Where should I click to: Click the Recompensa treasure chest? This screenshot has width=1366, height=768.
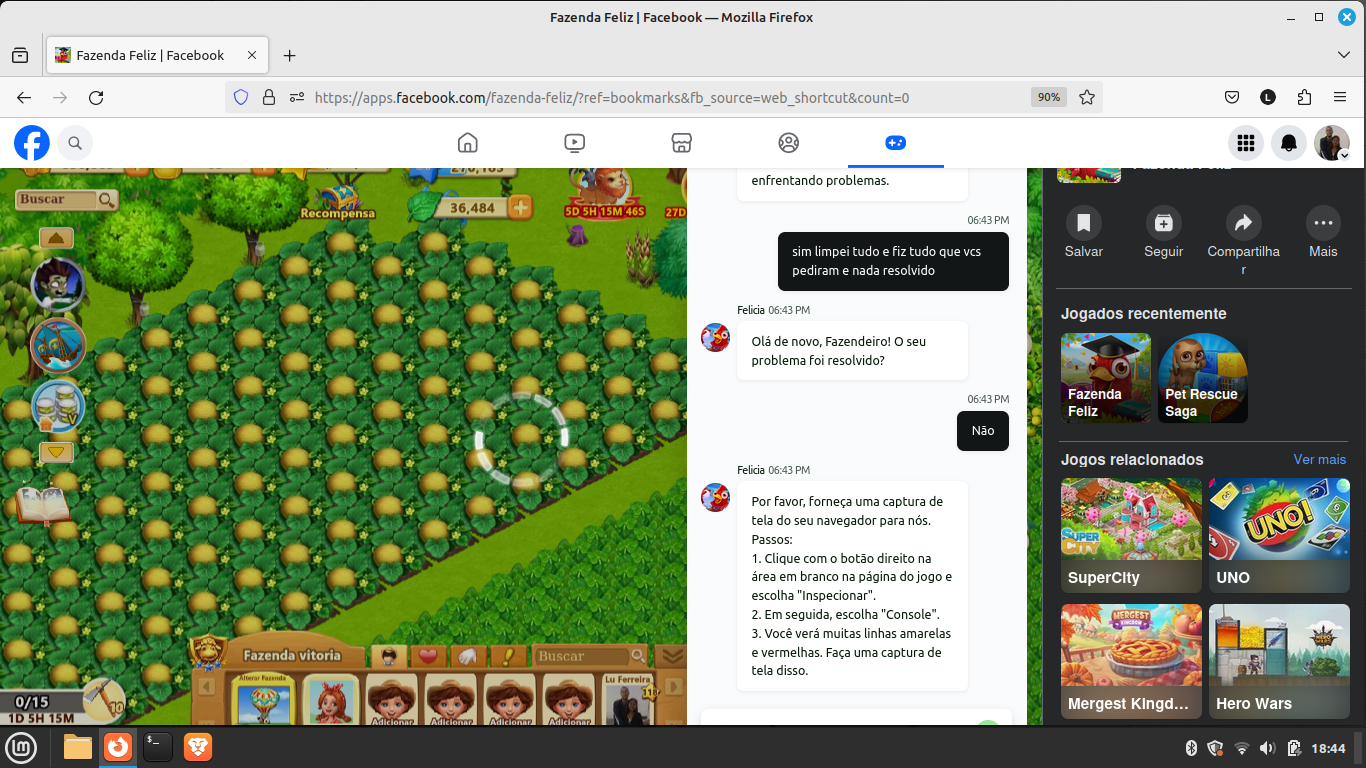(x=339, y=200)
